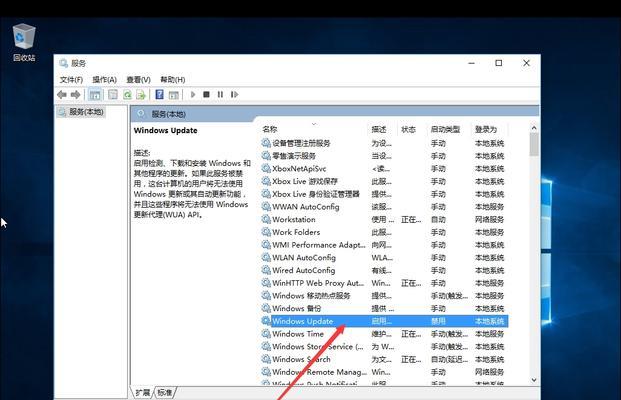Click gear icon of Work Folders service

[x=266, y=232]
